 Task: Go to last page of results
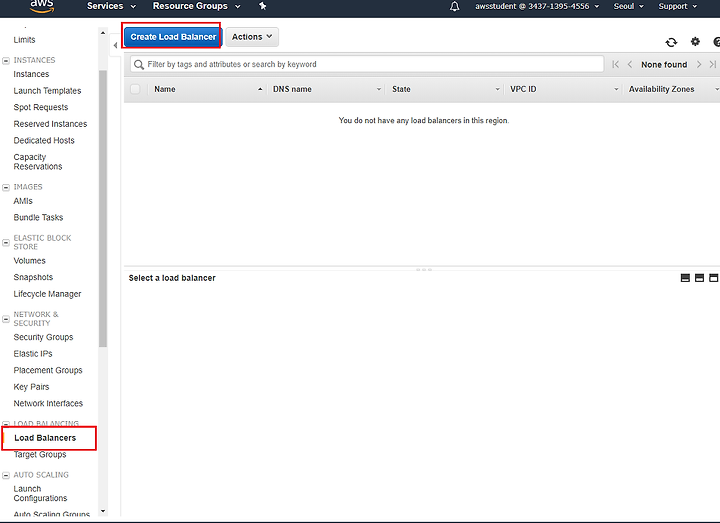(x=713, y=64)
